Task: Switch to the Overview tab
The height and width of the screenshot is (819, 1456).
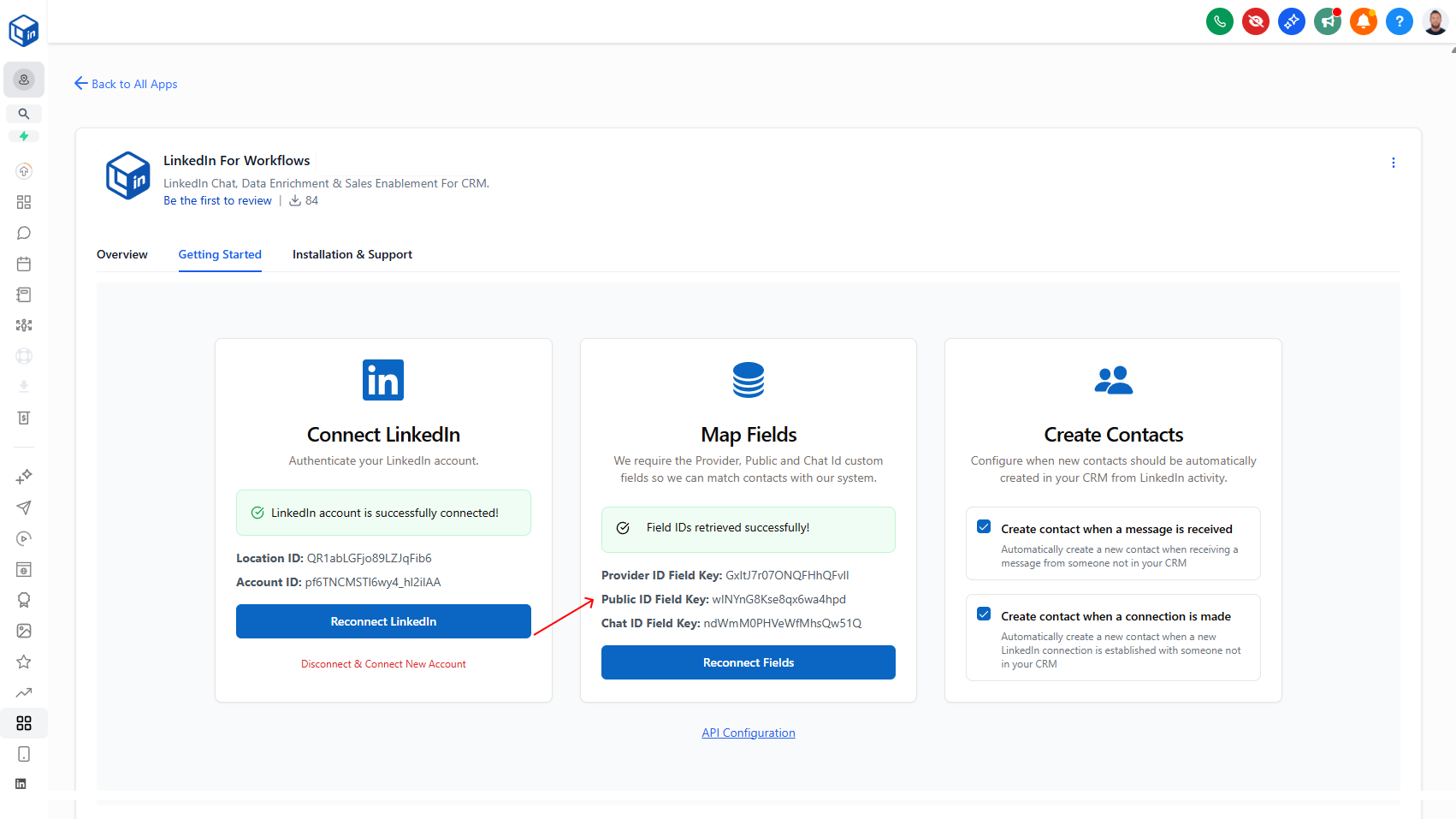Action: (122, 254)
